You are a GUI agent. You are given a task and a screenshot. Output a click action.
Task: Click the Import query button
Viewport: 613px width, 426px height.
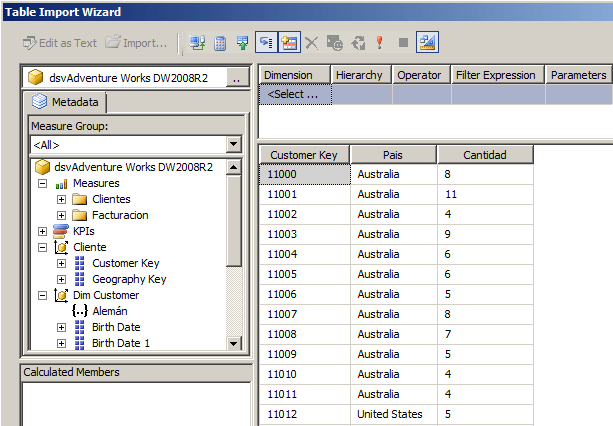click(x=136, y=43)
